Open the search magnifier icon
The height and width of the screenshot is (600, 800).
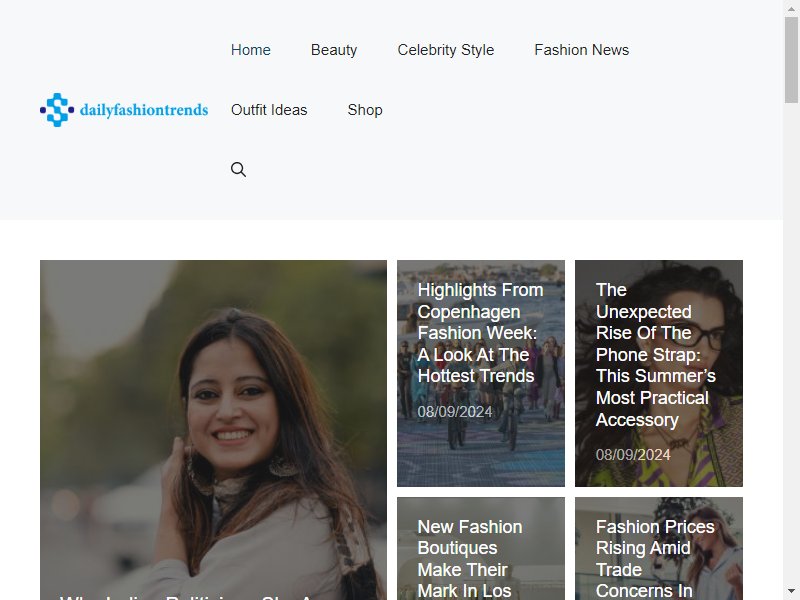238,169
